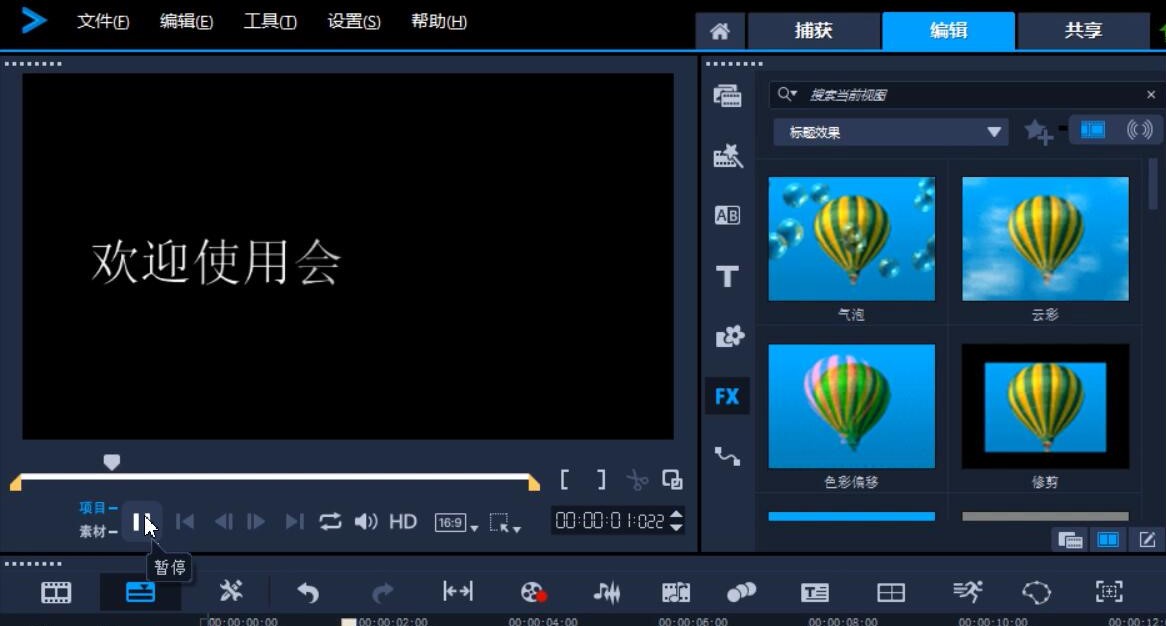Expand the 标题效果 category dropdown
Image resolution: width=1166 pixels, height=626 pixels.
891,132
